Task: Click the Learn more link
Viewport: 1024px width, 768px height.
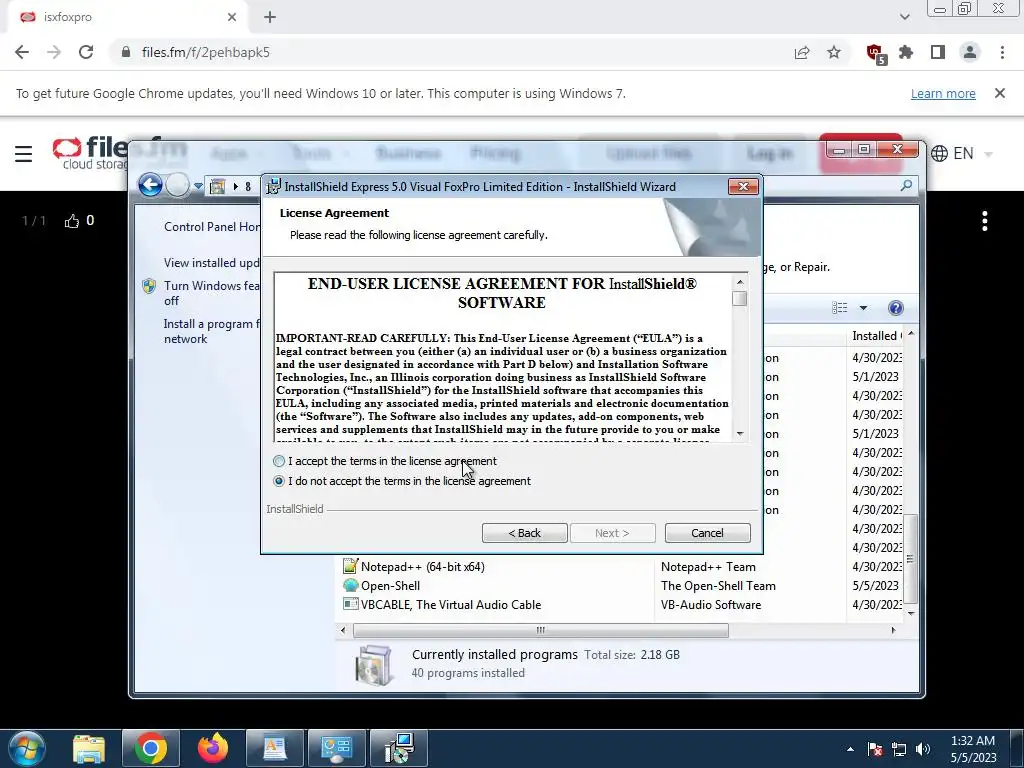Action: click(943, 93)
